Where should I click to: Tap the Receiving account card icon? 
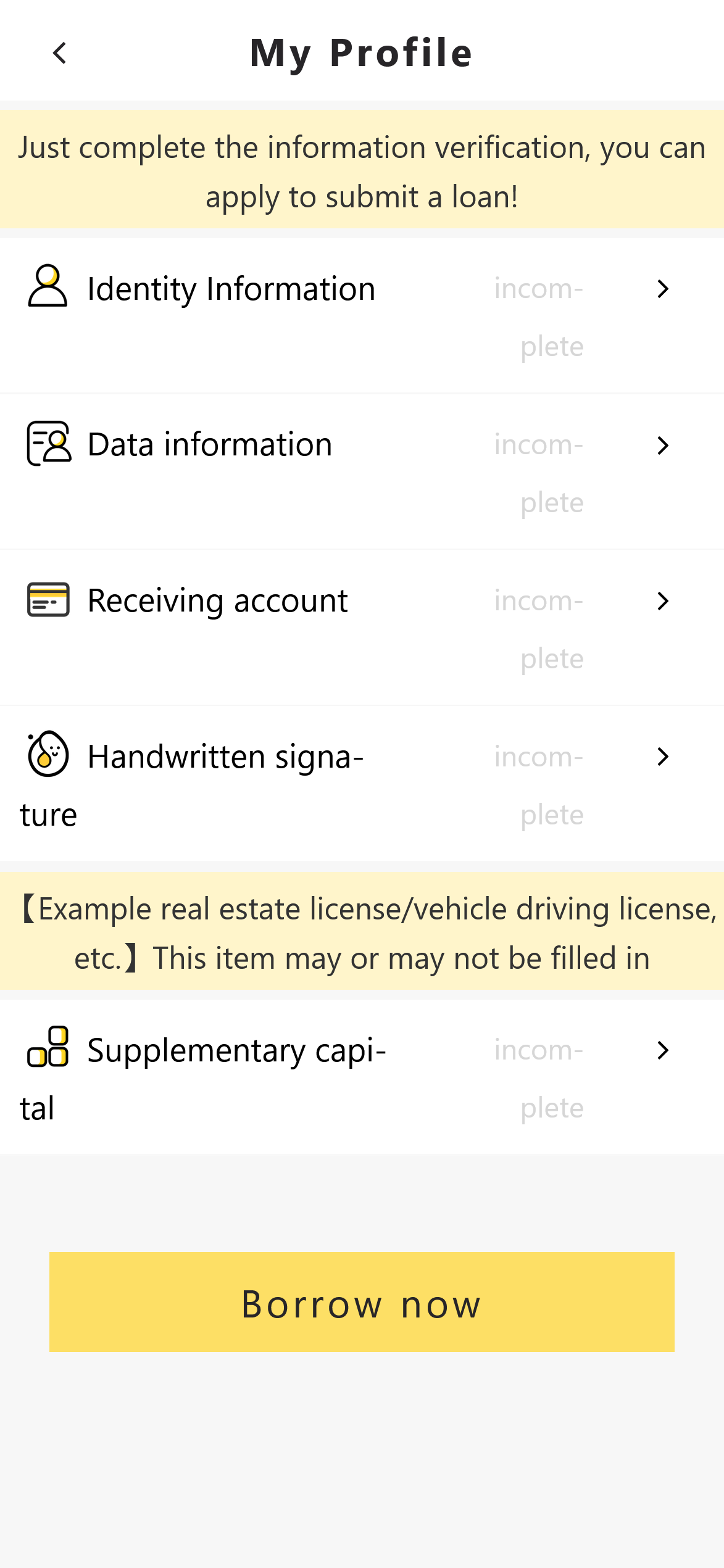48,599
